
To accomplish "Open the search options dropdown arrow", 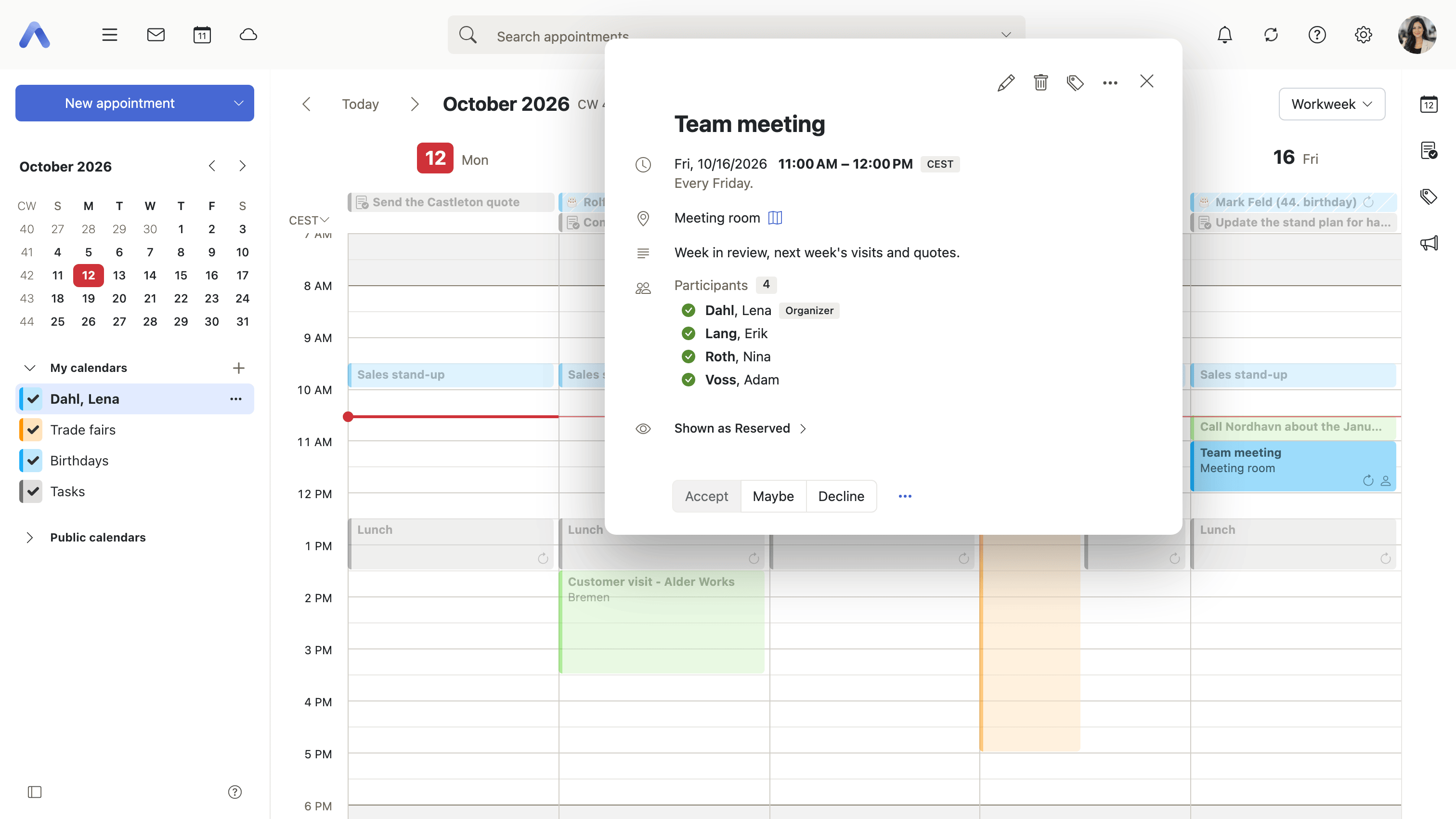I will pos(1006,35).
